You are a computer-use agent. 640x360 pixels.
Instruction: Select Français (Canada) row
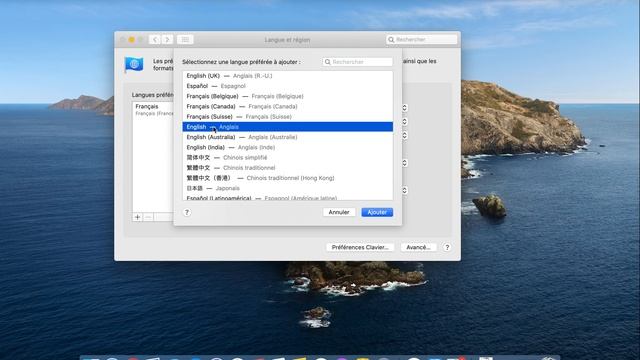(x=287, y=107)
